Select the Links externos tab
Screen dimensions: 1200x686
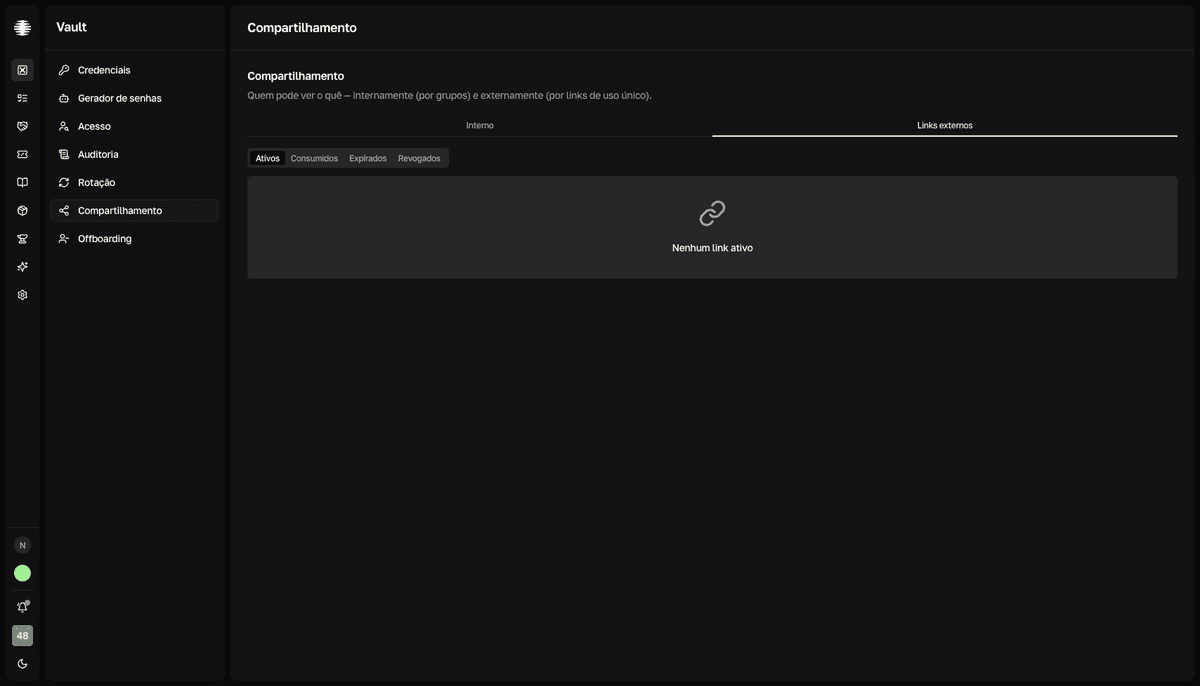coord(945,125)
